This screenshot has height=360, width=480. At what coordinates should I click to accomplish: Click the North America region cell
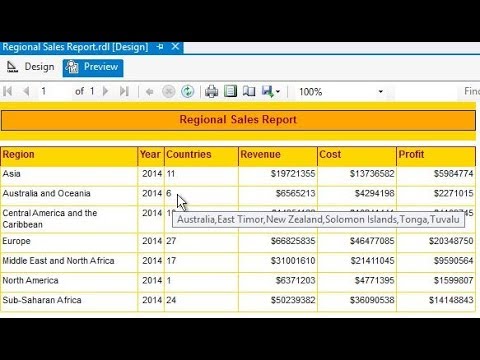(x=69, y=282)
